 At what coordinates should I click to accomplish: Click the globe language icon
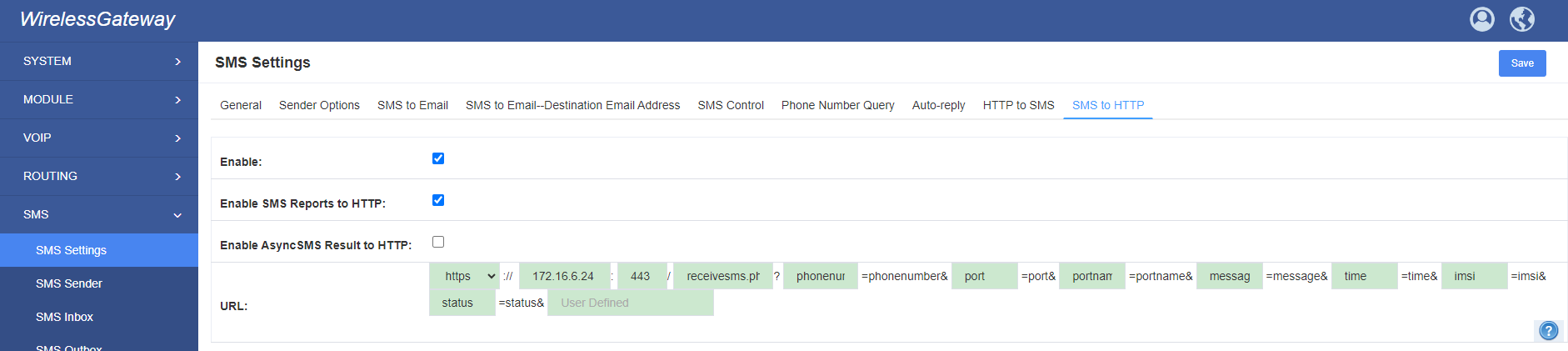tap(1522, 19)
